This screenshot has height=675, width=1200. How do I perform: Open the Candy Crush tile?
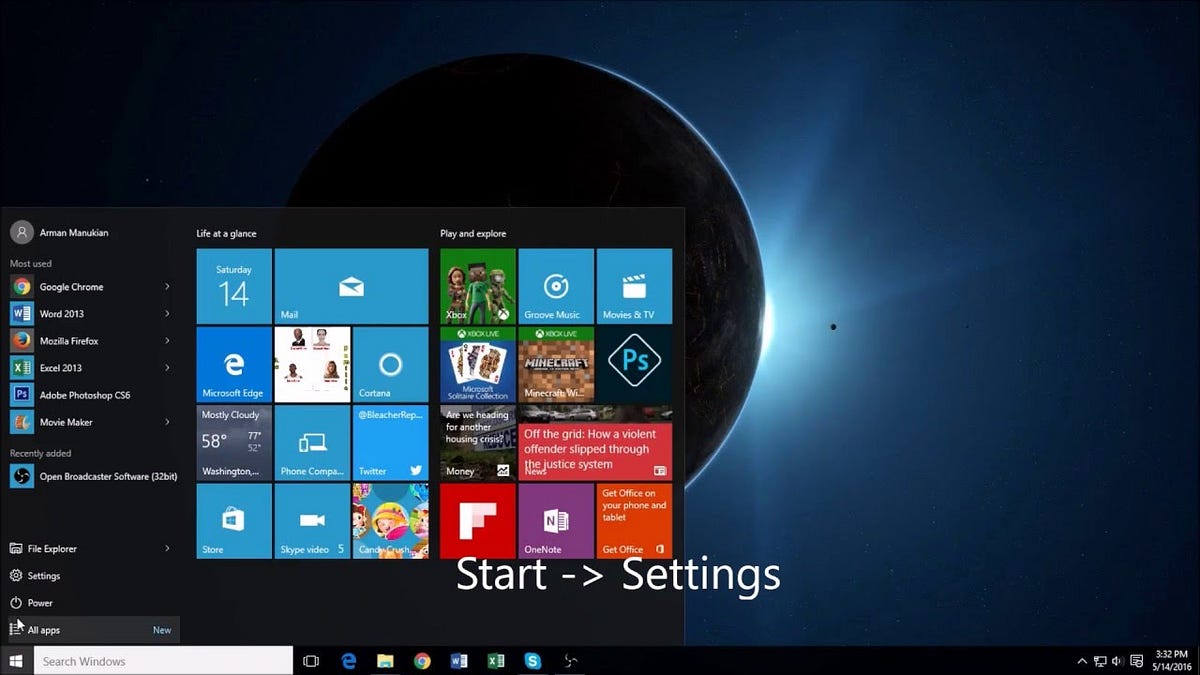tap(390, 520)
